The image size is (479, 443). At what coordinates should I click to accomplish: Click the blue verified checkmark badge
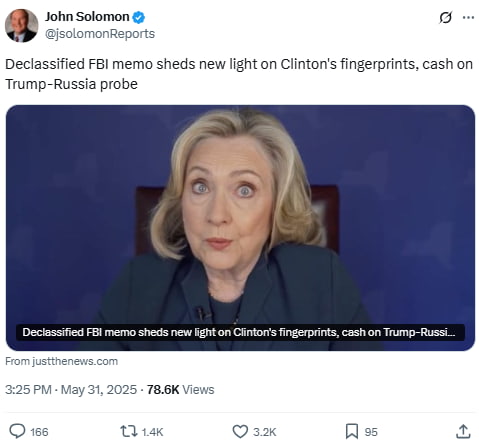click(x=139, y=17)
